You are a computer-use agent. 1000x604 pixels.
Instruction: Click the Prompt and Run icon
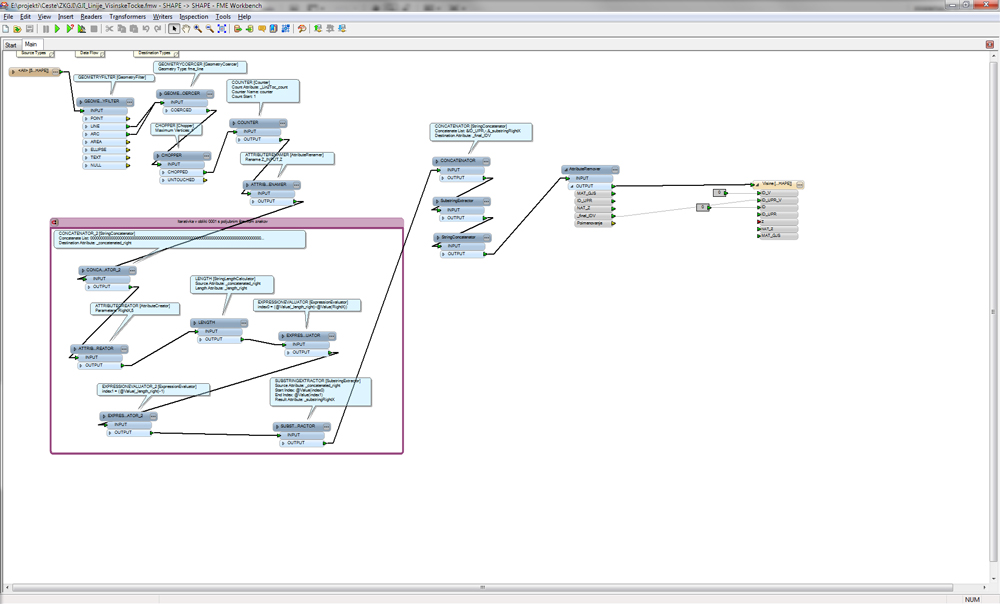70,29
